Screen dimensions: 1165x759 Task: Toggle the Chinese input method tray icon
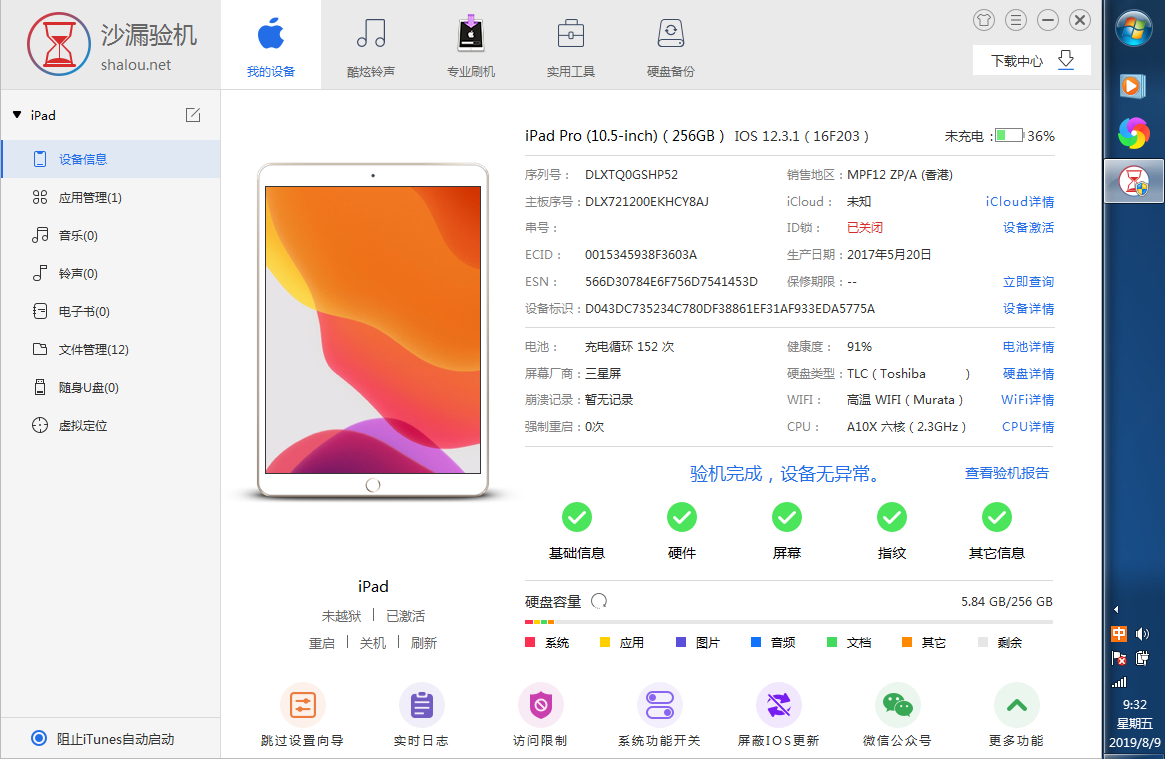pyautogui.click(x=1118, y=633)
